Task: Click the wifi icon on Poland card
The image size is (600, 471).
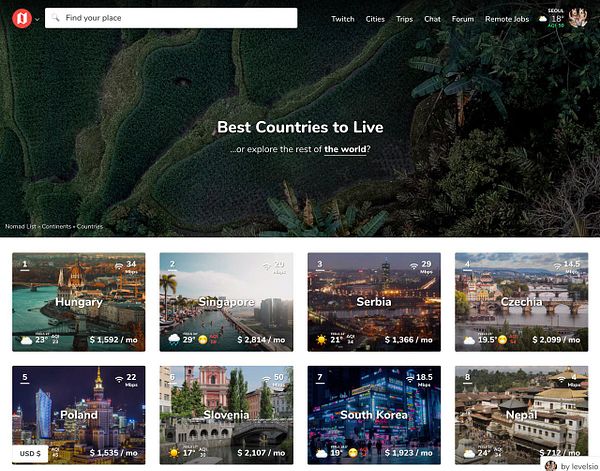Action: click(x=119, y=379)
